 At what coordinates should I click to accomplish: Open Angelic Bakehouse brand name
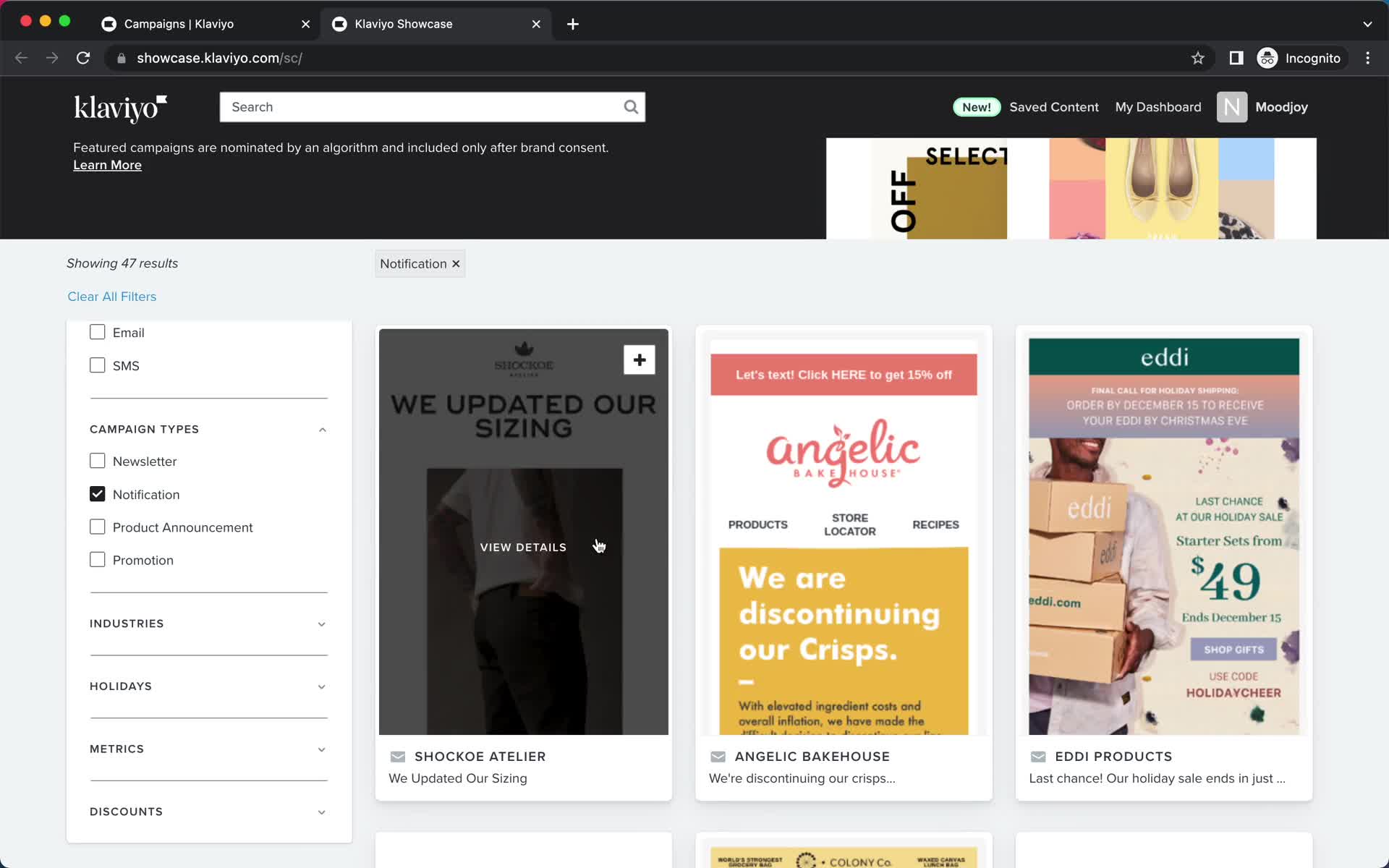(812, 757)
